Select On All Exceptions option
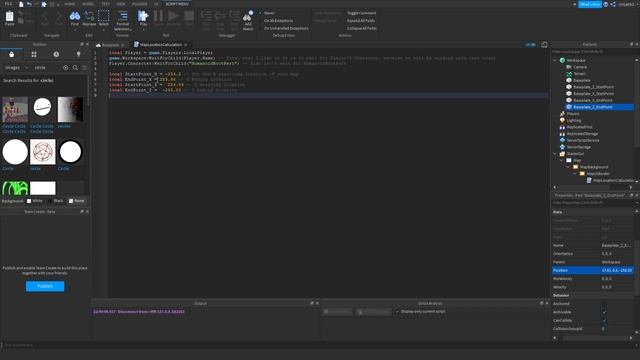The width and height of the screenshot is (640, 360). [276, 21]
